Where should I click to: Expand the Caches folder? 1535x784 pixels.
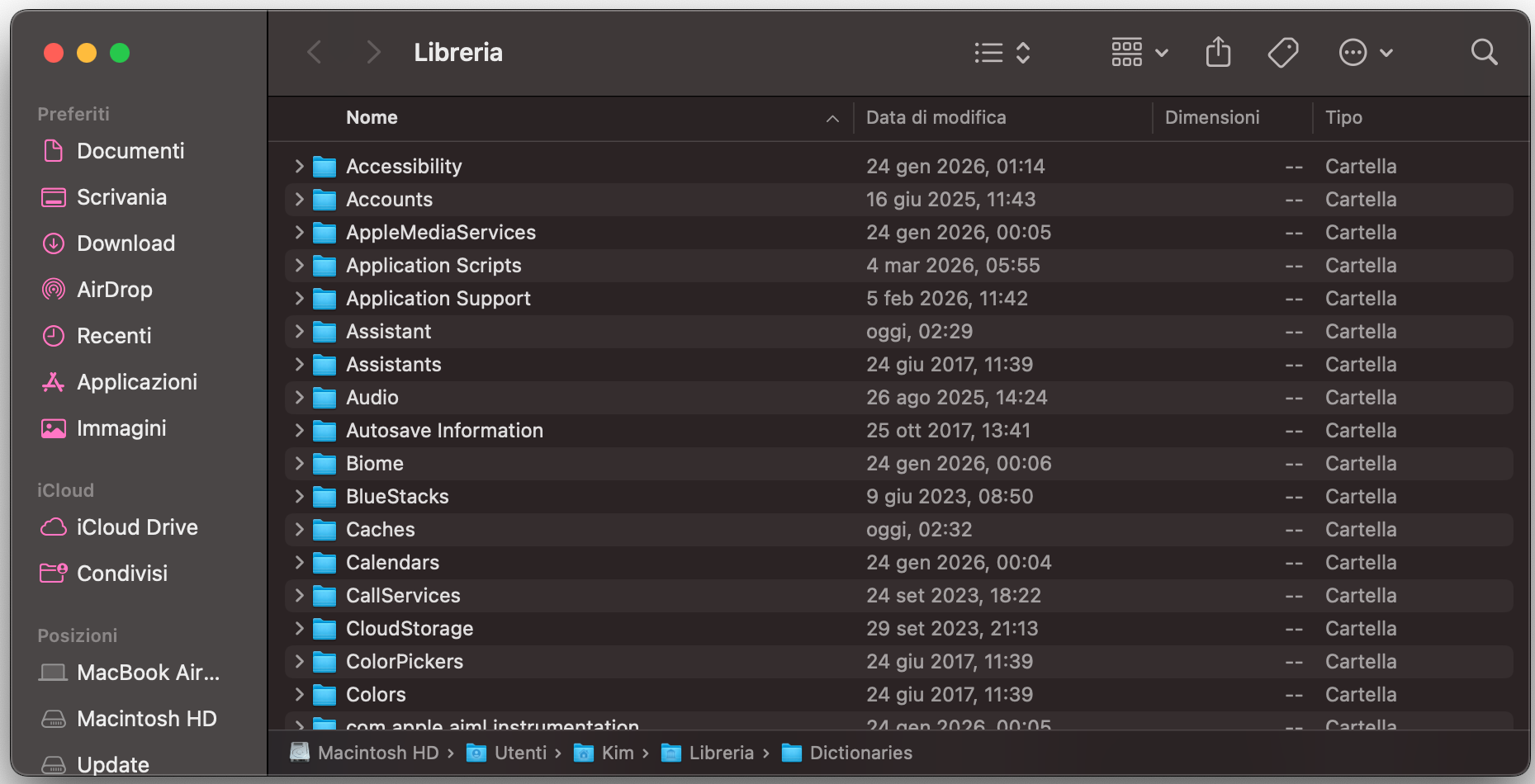click(x=299, y=529)
